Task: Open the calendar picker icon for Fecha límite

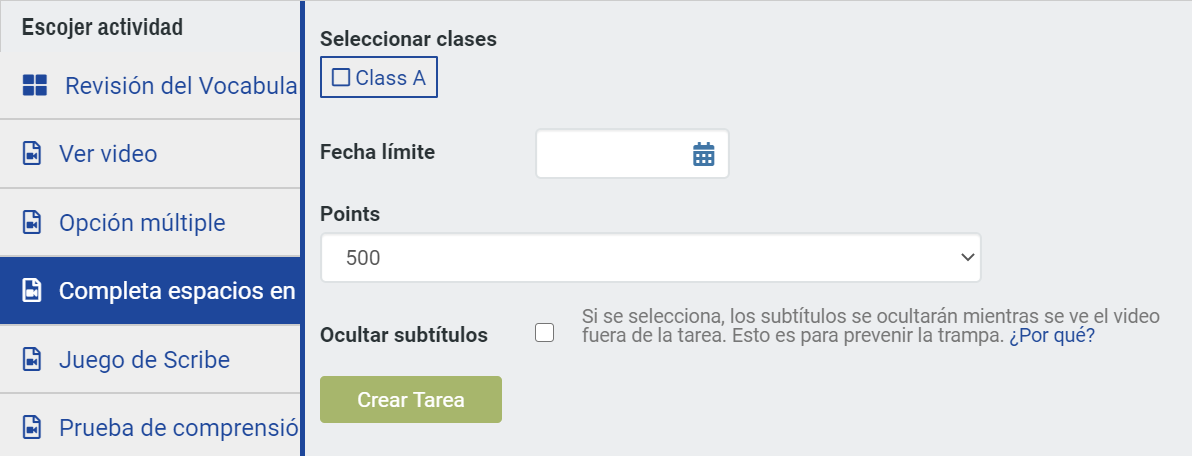Action: pyautogui.click(x=703, y=154)
